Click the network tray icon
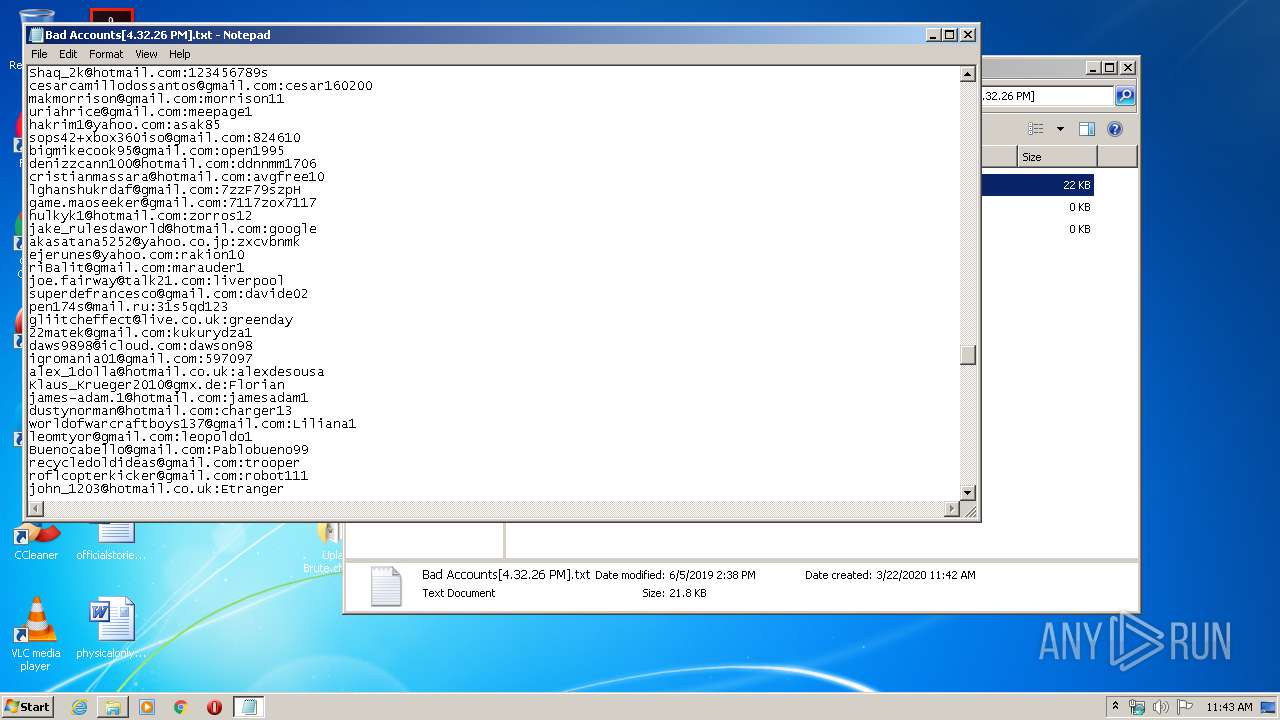 (1137, 707)
